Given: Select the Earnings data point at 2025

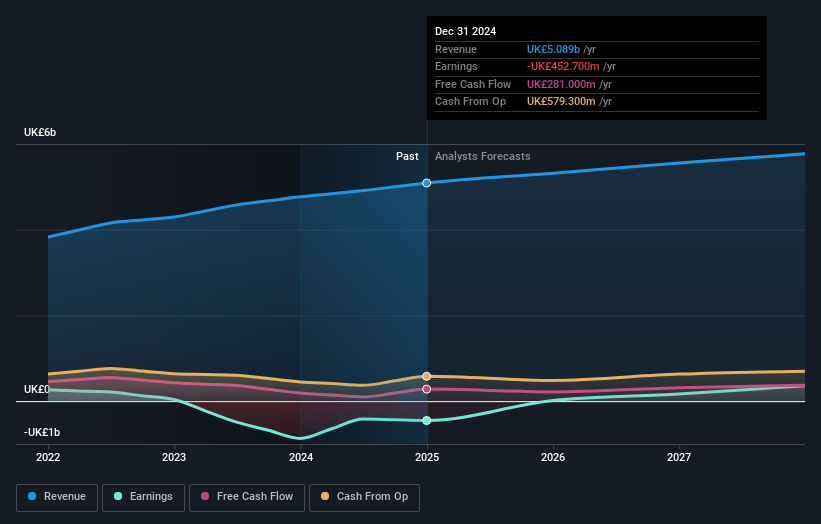Looking at the screenshot, I should 427,420.
